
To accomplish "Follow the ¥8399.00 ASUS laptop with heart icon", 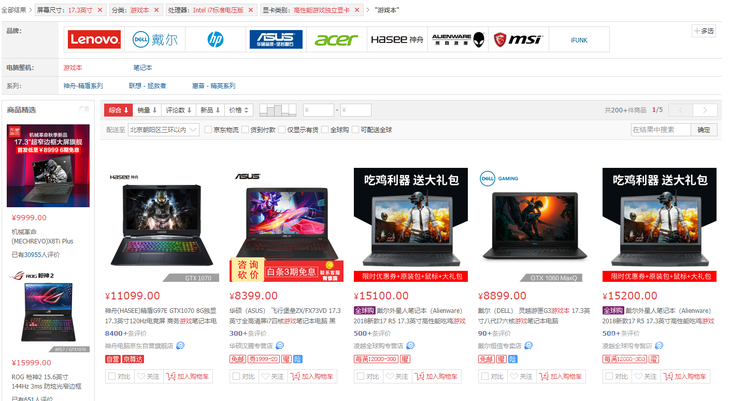I will click(x=272, y=376).
